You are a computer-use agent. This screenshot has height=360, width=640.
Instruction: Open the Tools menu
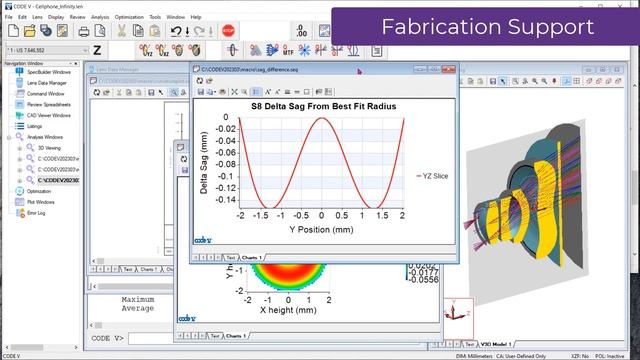coord(155,17)
